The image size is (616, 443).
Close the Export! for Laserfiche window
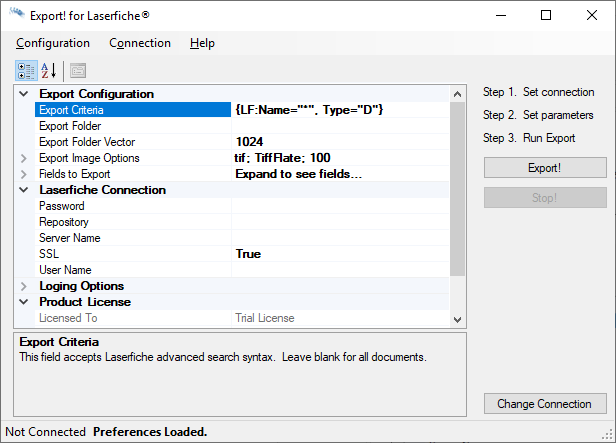(x=592, y=15)
